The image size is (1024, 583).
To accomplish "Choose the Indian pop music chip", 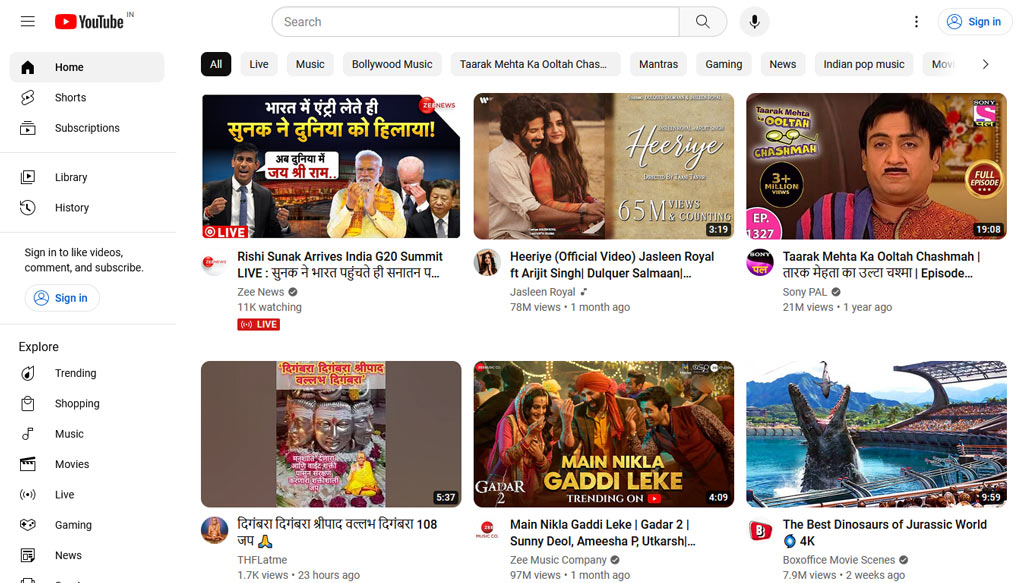I will point(864,64).
